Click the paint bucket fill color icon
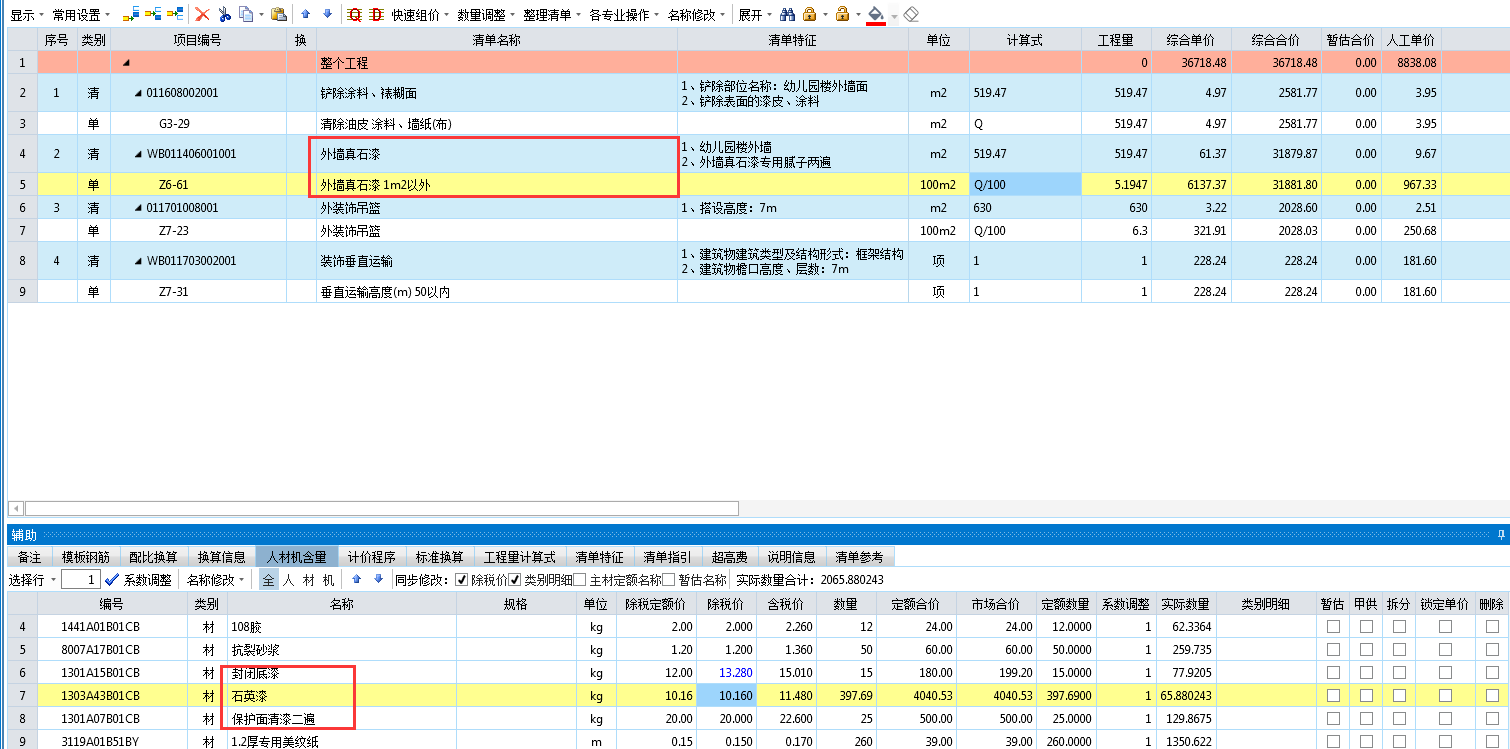 tap(876, 15)
